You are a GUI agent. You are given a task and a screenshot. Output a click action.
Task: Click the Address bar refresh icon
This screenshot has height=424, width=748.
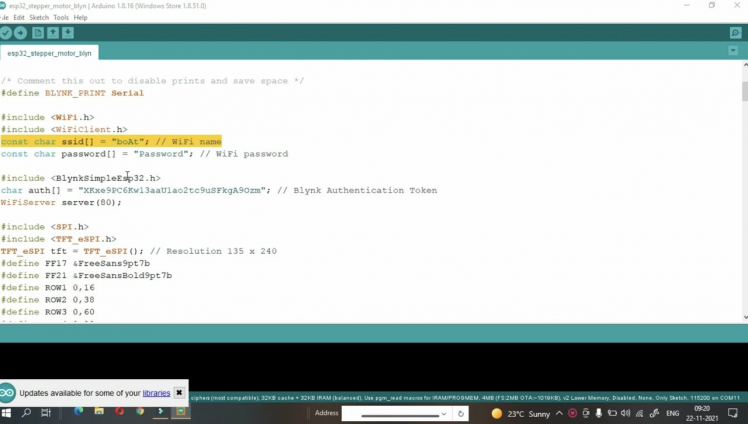pos(461,414)
